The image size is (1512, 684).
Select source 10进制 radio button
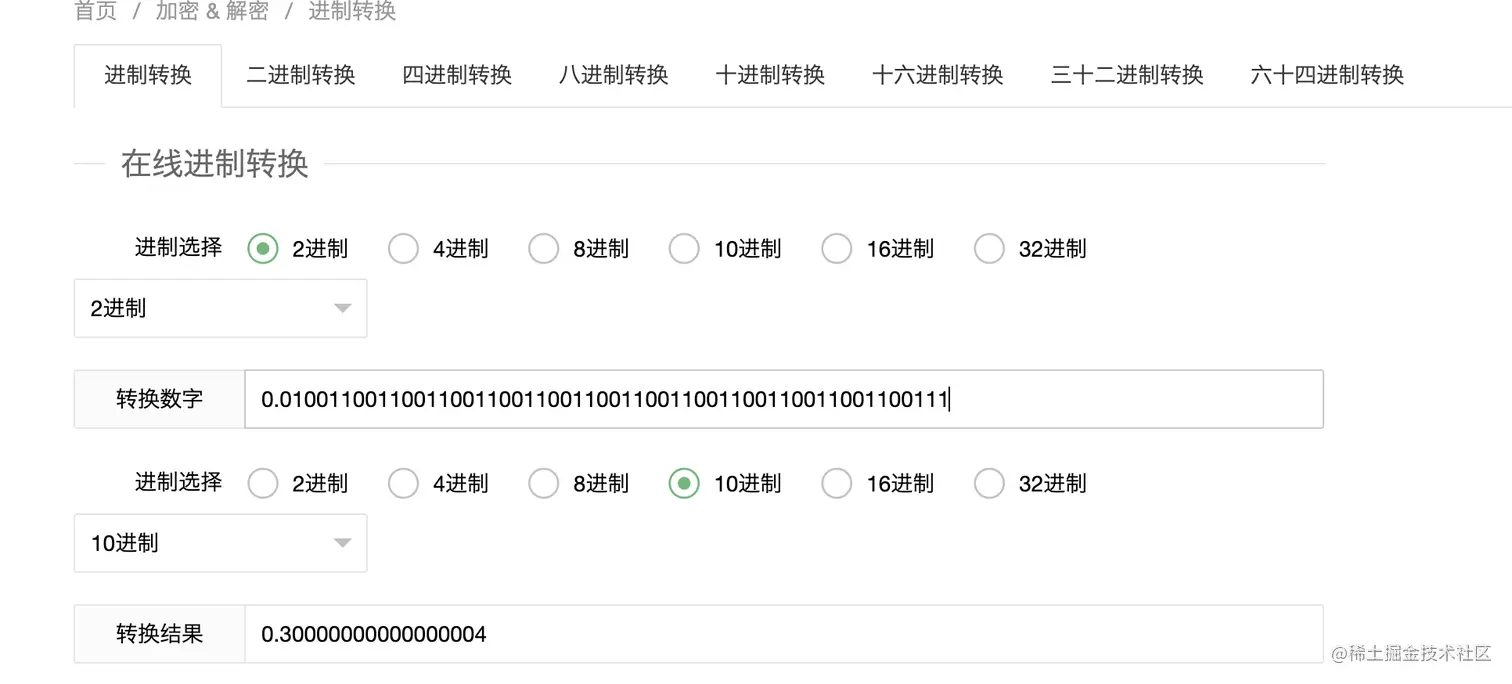pyautogui.click(x=684, y=248)
